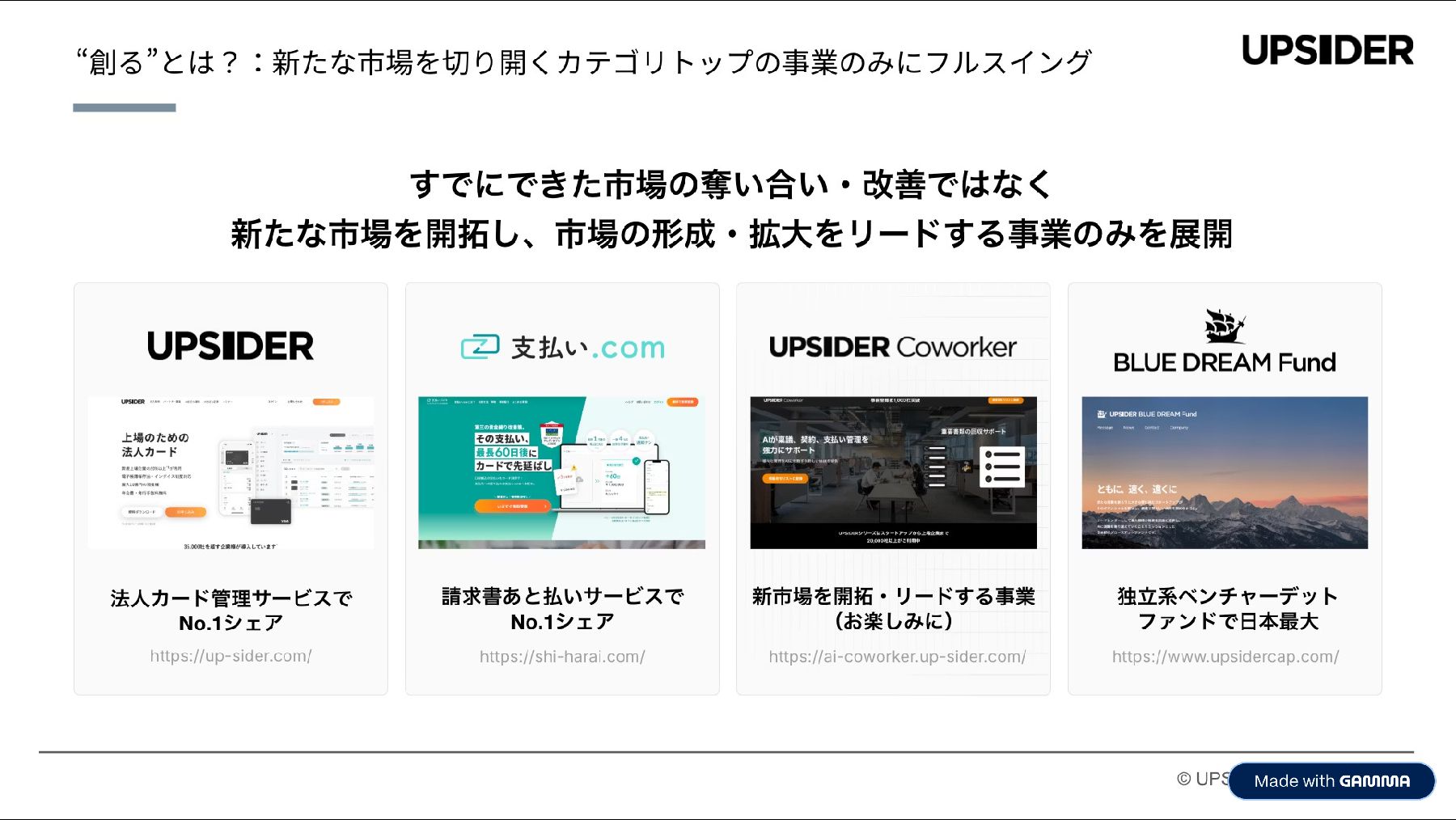Click text 新市場を開拓・リードする事業
The image size is (1456, 820).
893,596
